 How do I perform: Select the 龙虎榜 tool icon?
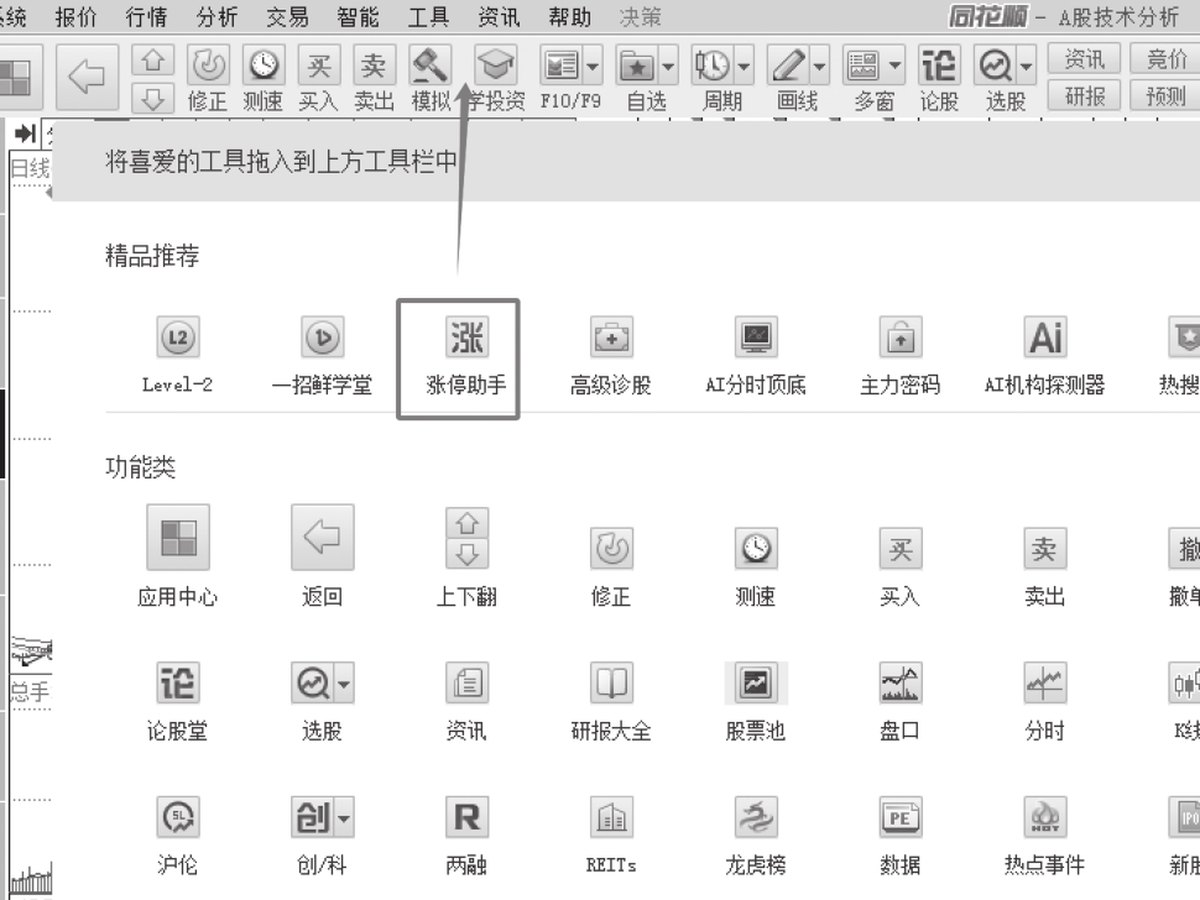click(x=755, y=817)
